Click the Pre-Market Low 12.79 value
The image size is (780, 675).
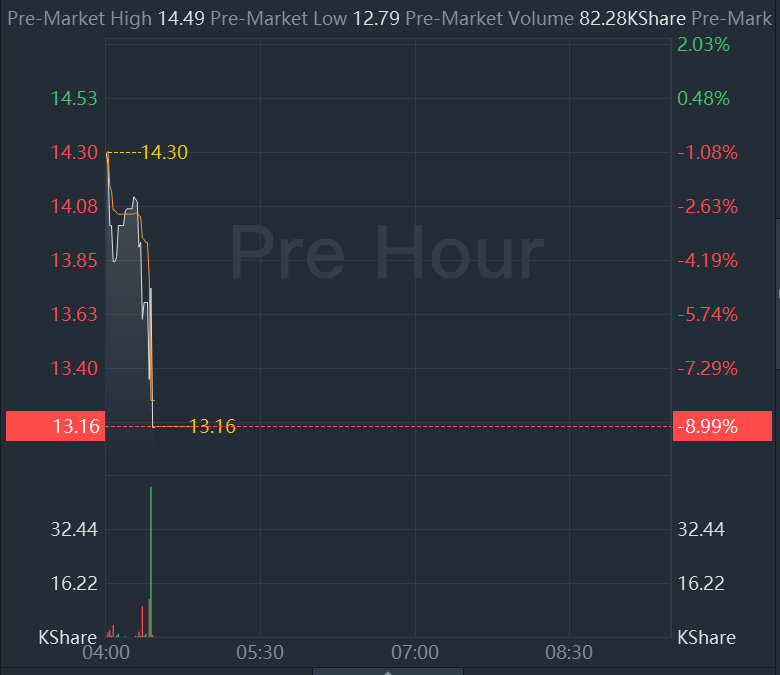[376, 19]
